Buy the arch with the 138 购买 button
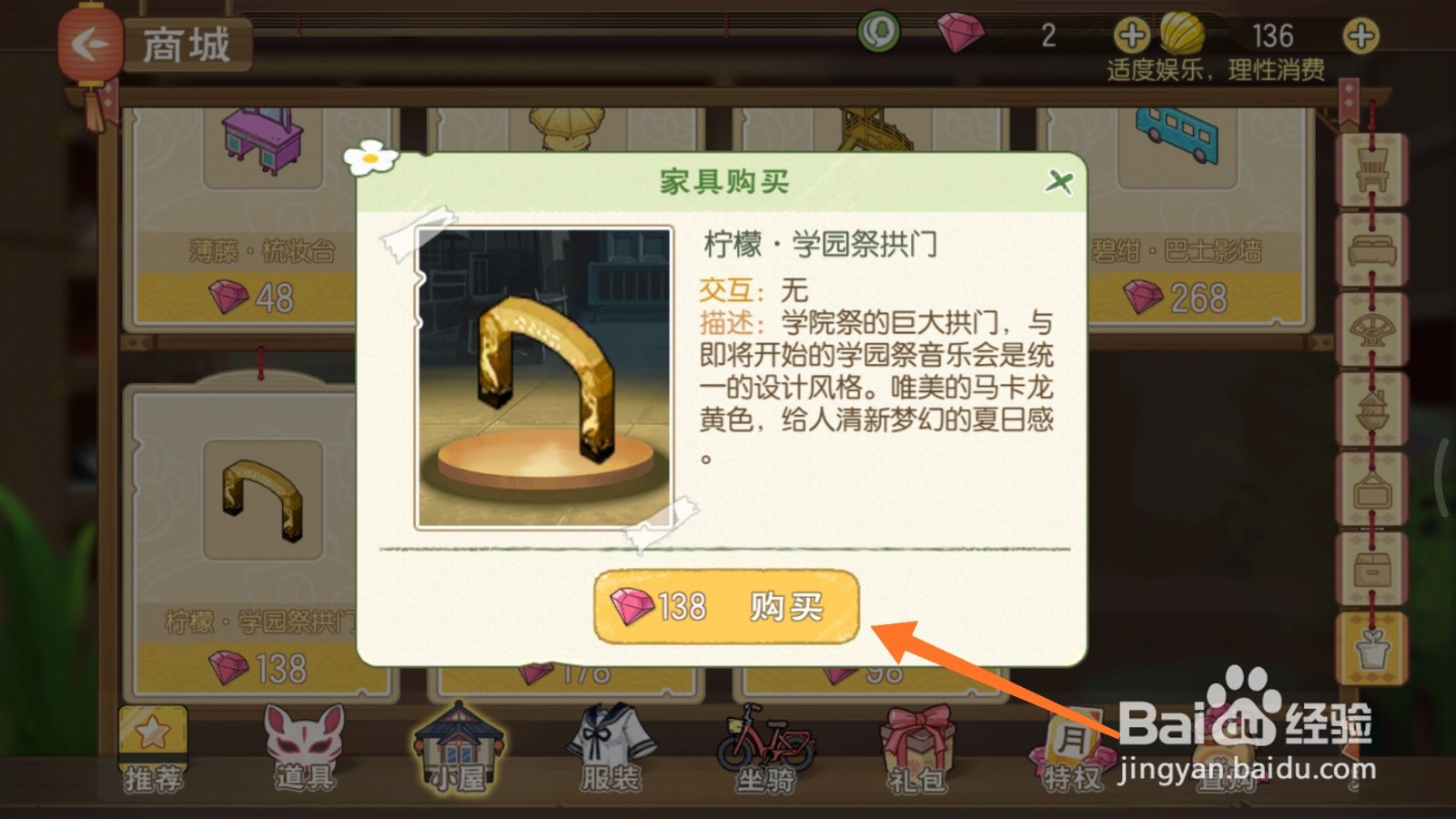This screenshot has width=1456, height=819. pyautogui.click(x=726, y=606)
